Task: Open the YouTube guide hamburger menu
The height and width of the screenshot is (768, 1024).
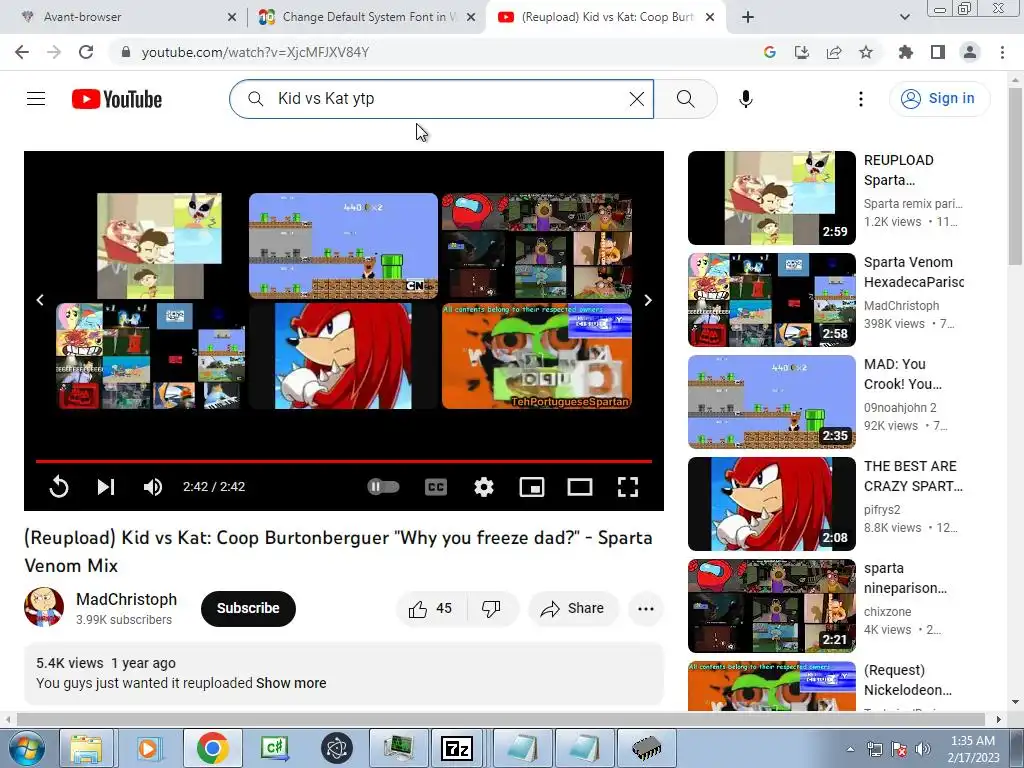Action: [x=36, y=99]
